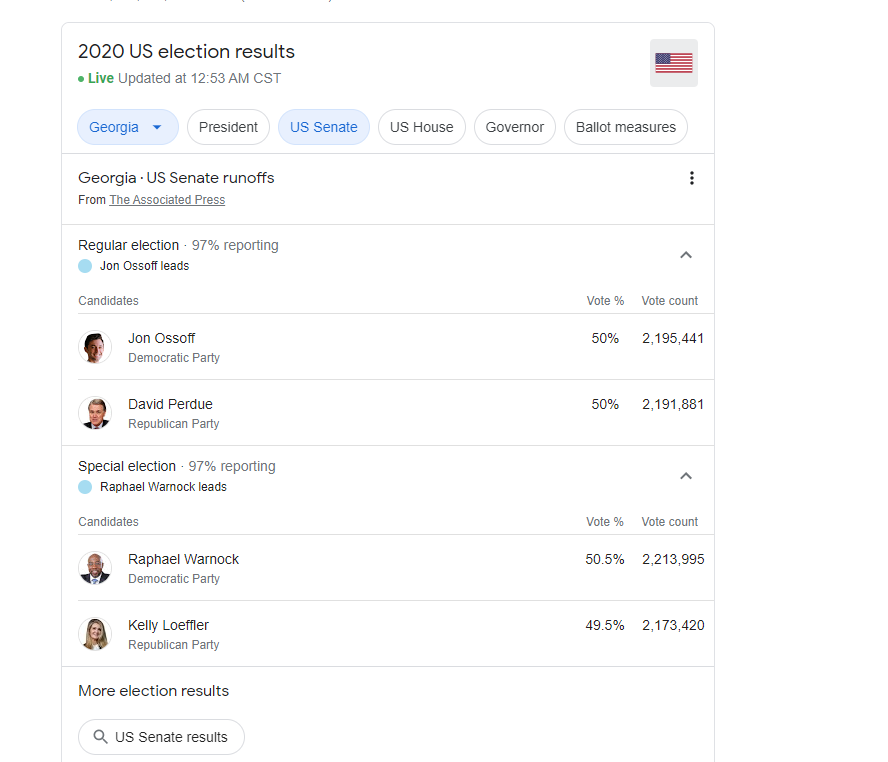Click the blue dot beside Jon Ossoff leads
The width and height of the screenshot is (888, 762).
85,266
